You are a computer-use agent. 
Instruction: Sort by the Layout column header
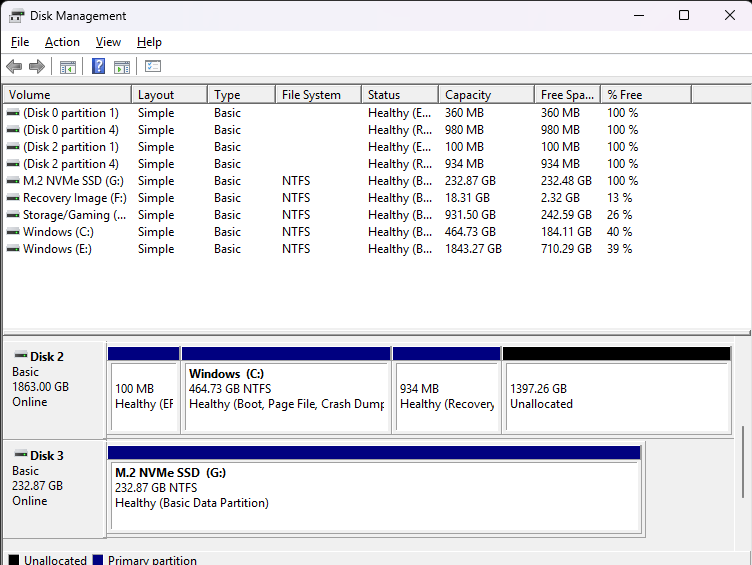(170, 94)
